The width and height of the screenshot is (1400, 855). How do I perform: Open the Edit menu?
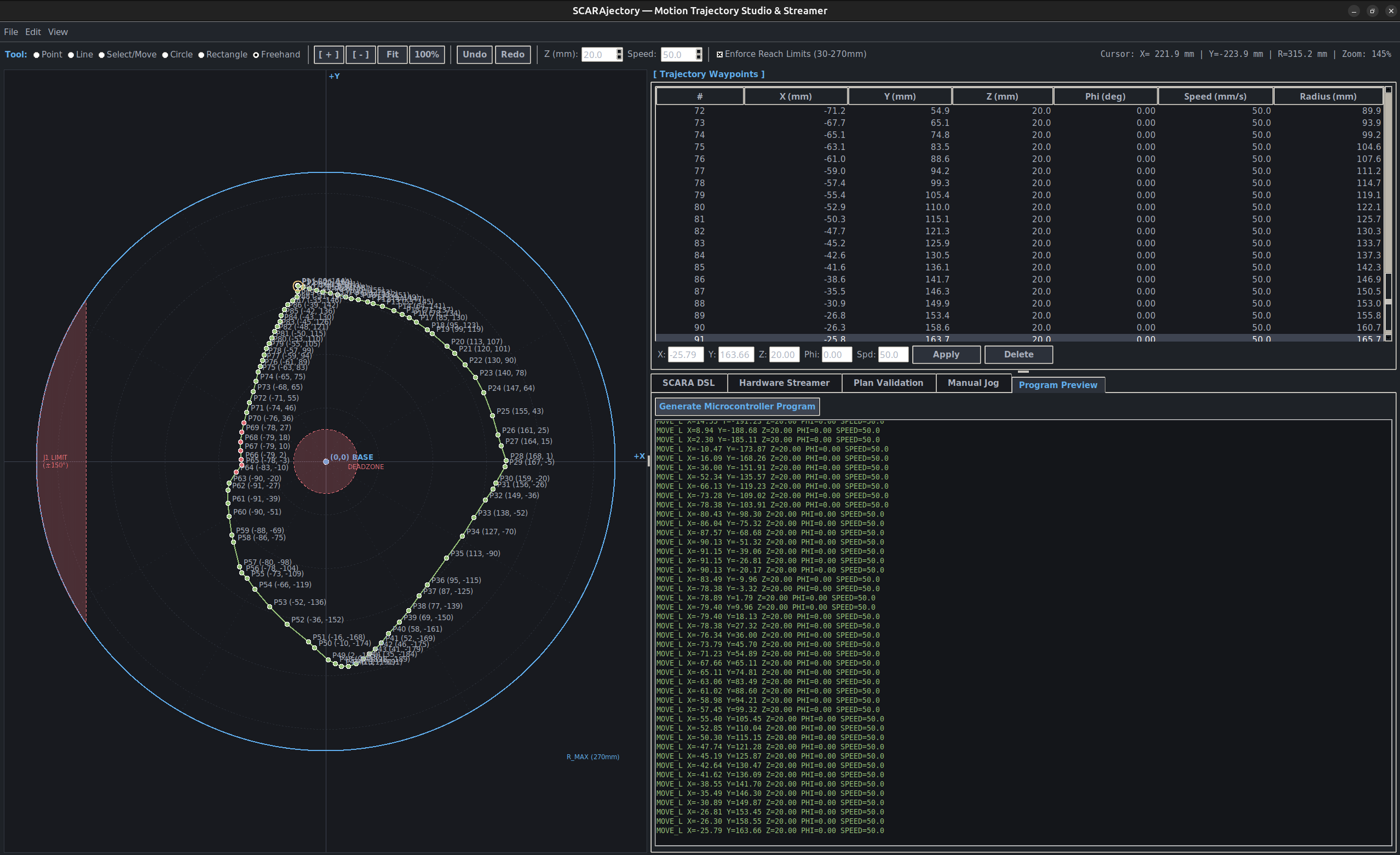click(x=33, y=32)
